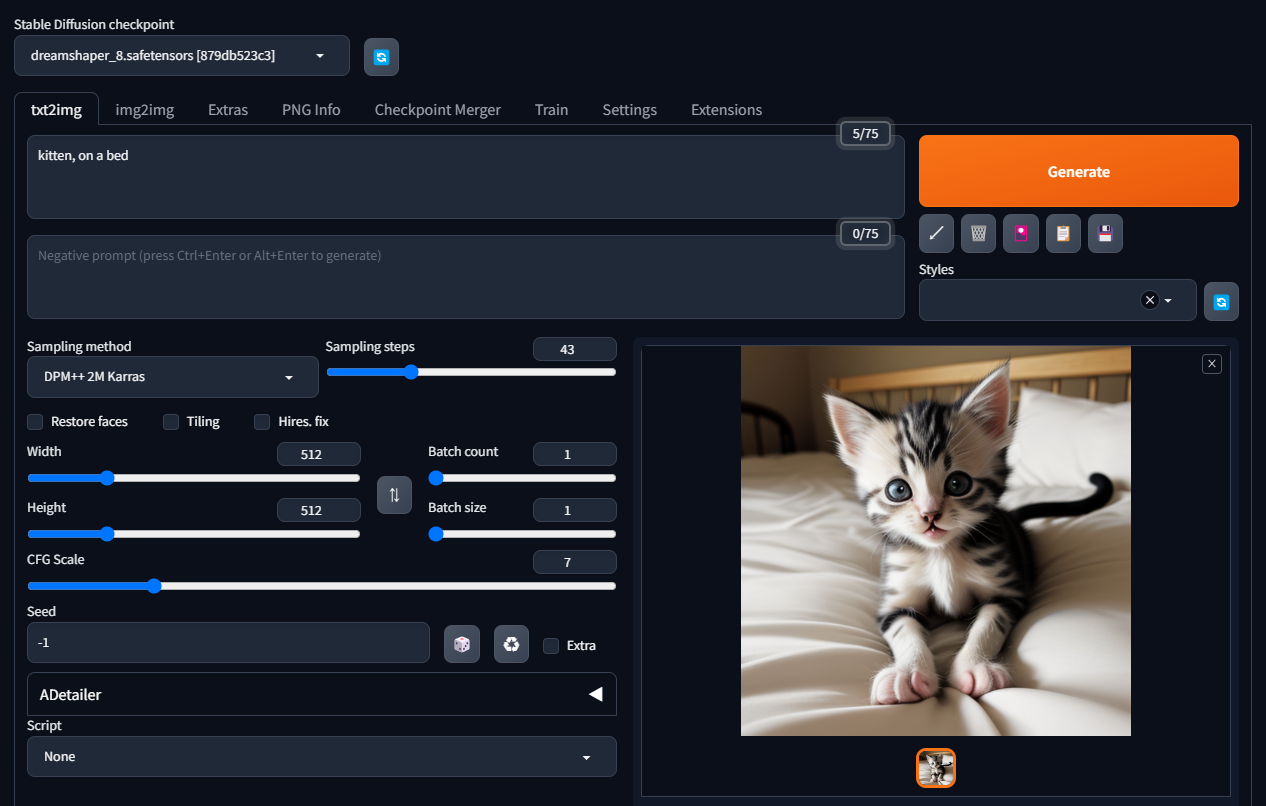The width and height of the screenshot is (1266, 806).
Task: Open extra networks with the pink icon
Action: click(1020, 233)
